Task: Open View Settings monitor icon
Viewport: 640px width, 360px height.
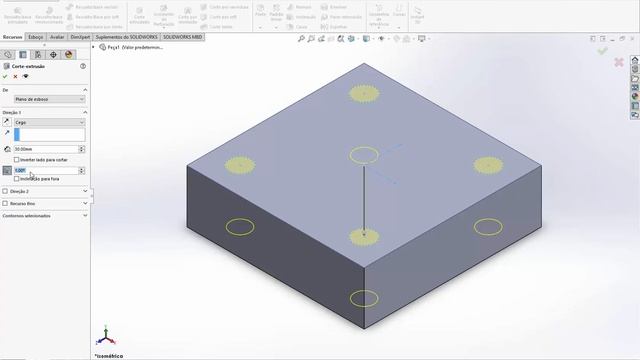Action: (x=422, y=39)
